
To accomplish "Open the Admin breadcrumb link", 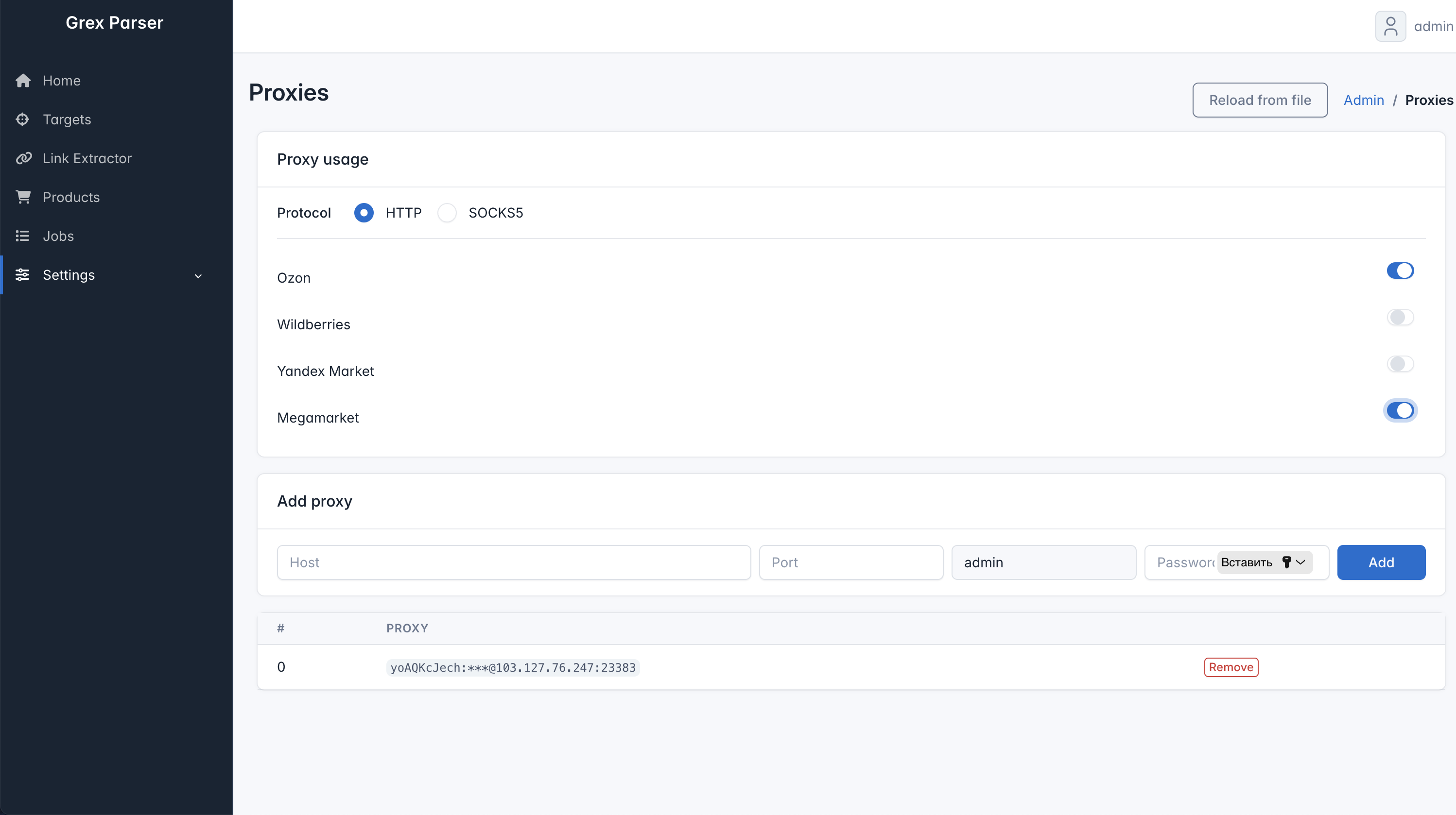I will (x=1363, y=100).
